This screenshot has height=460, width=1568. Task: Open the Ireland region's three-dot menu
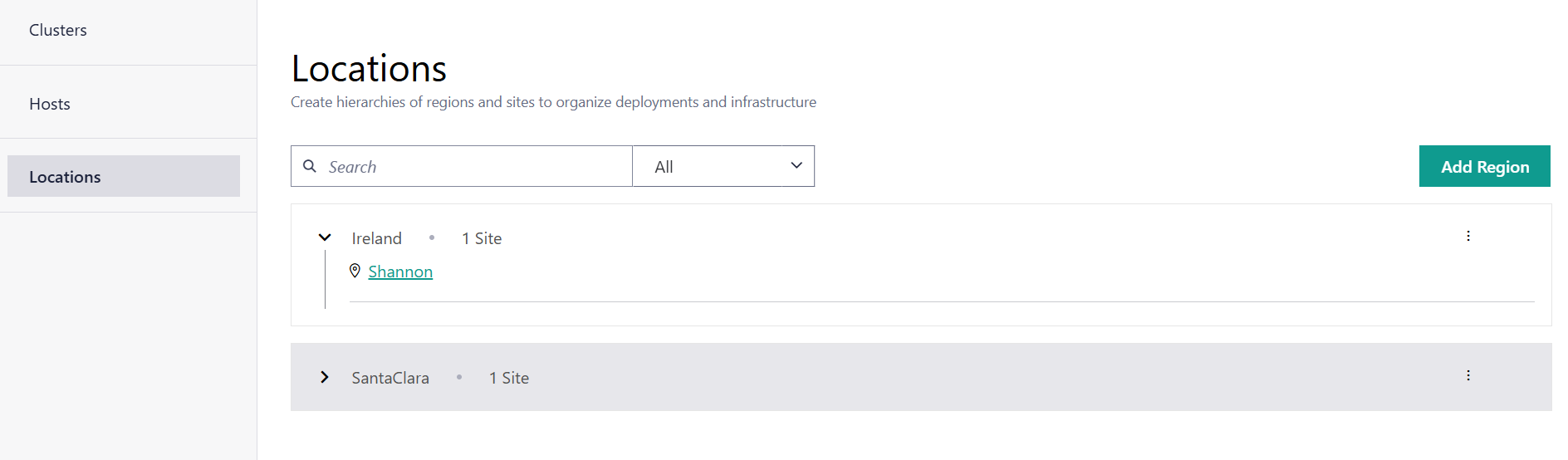pos(1468,237)
